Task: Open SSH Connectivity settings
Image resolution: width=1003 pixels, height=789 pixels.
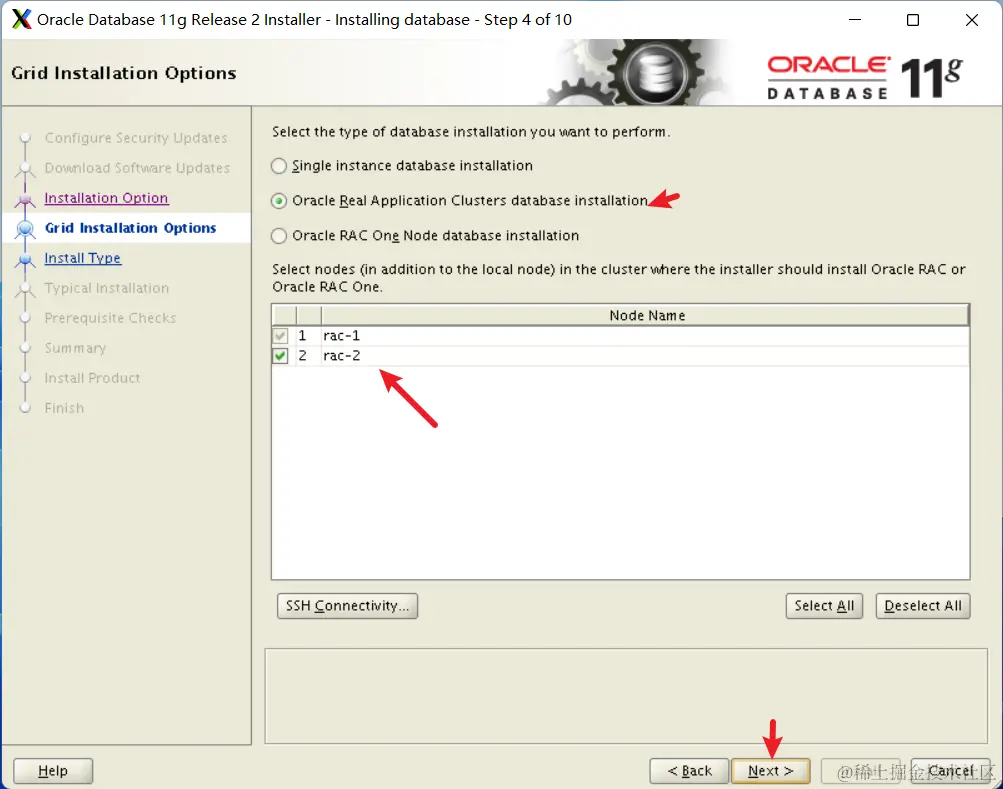Action: pos(347,606)
